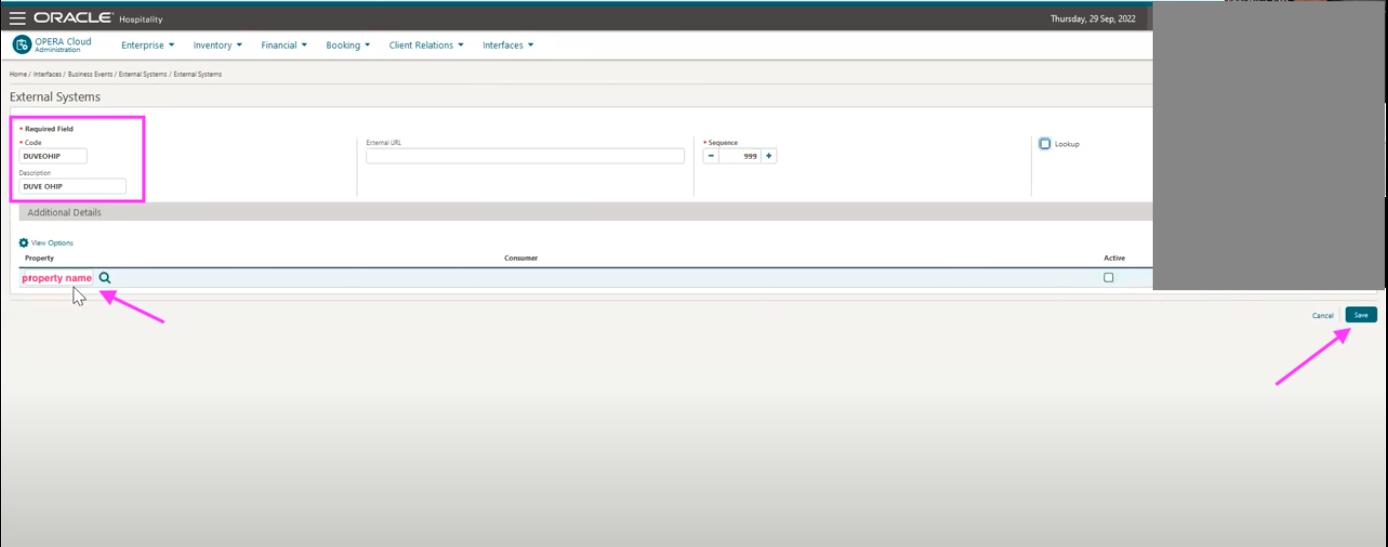Click the Property name input field
The height and width of the screenshot is (547, 1388).
pyautogui.click(x=57, y=278)
